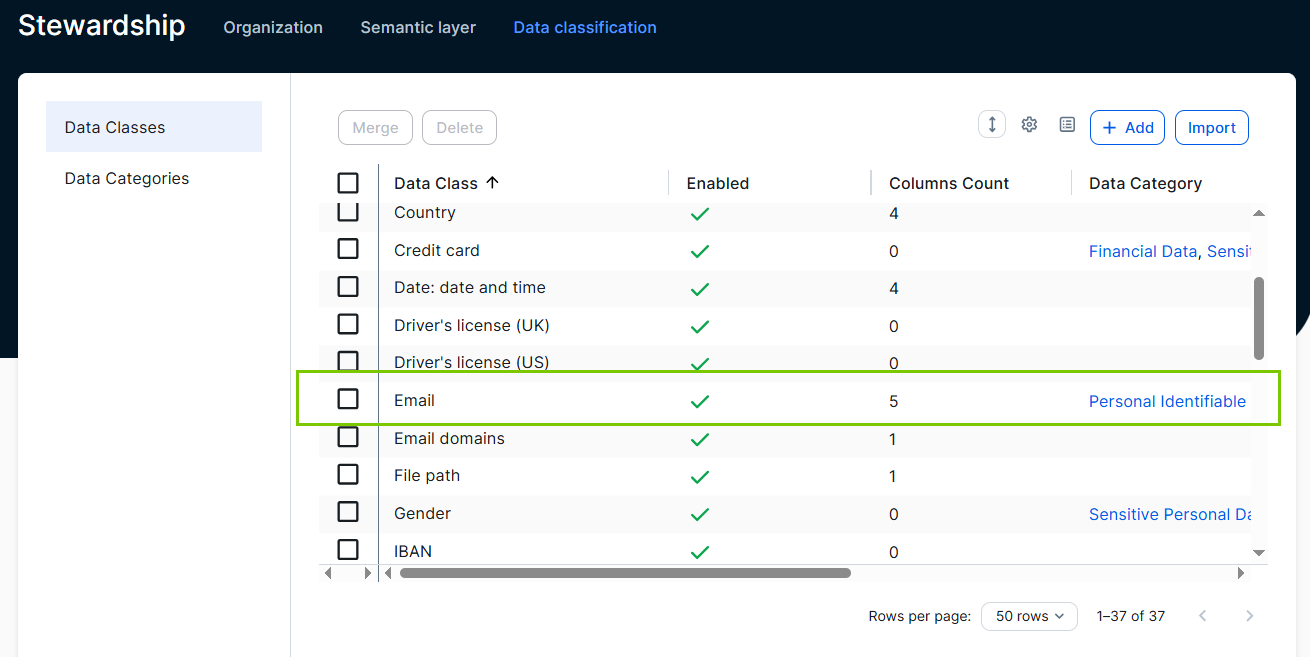Toggle the select-all header checkbox
The height and width of the screenshot is (657, 1310).
[x=348, y=183]
